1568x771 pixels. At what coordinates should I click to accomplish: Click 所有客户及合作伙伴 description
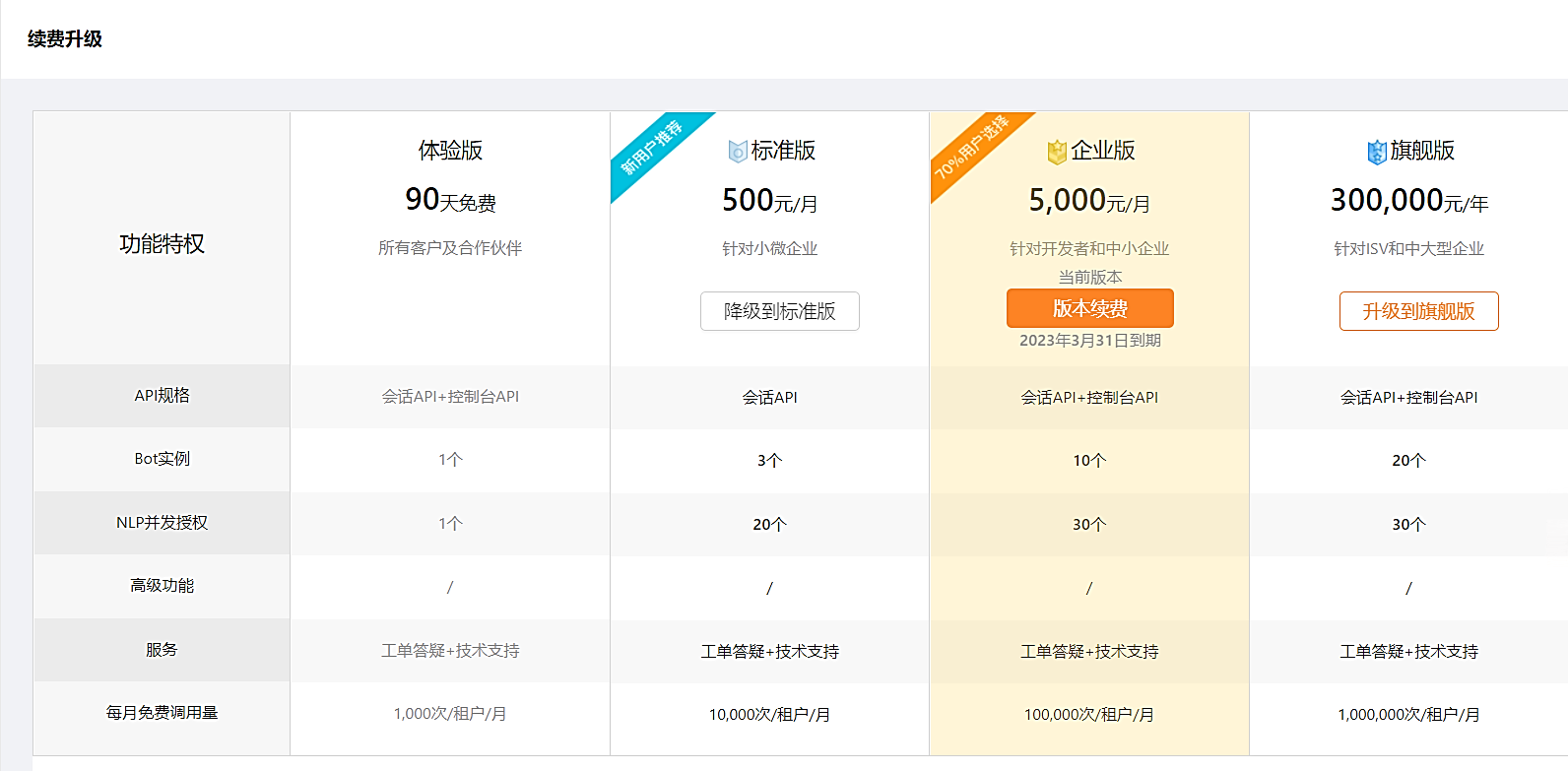click(450, 248)
